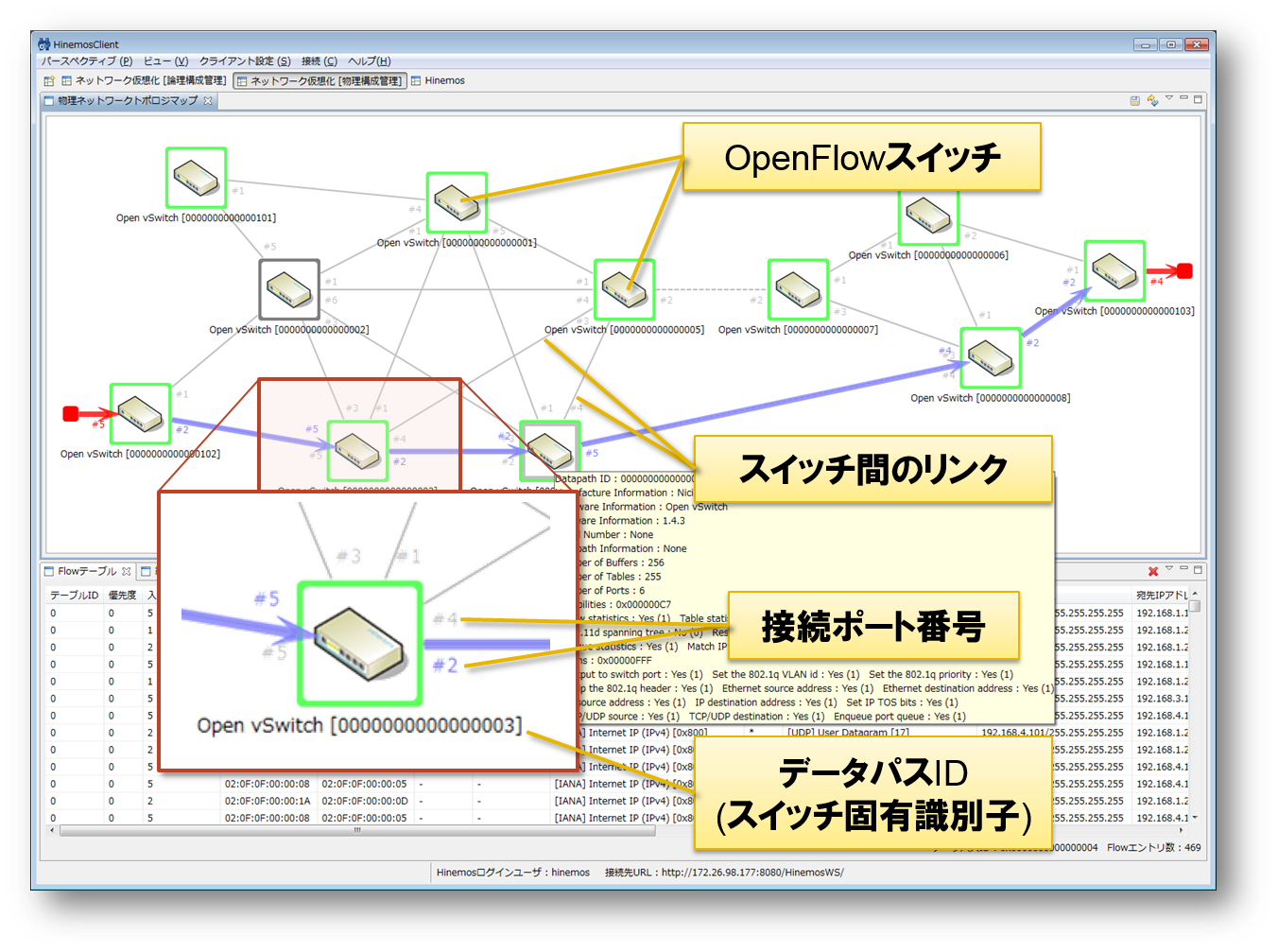Select Open vSwitch 0000000000000007 node icon
Screen dimensions: 1278x952
(x=798, y=289)
